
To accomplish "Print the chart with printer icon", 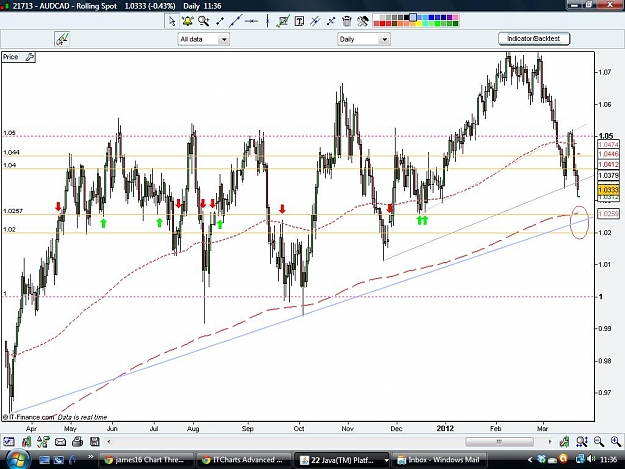I will pyautogui.click(x=78, y=442).
